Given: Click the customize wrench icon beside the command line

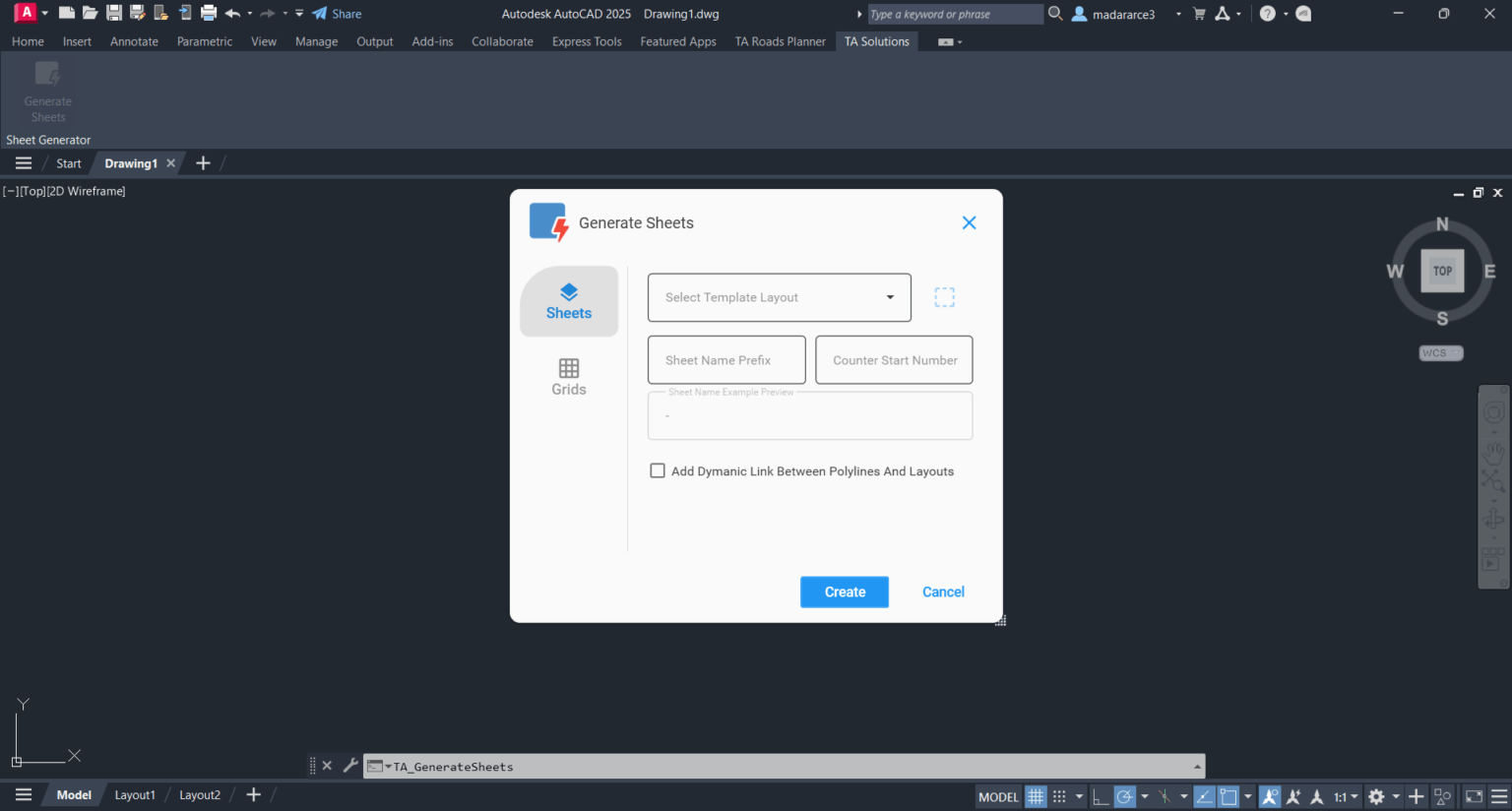Looking at the screenshot, I should tap(350, 766).
